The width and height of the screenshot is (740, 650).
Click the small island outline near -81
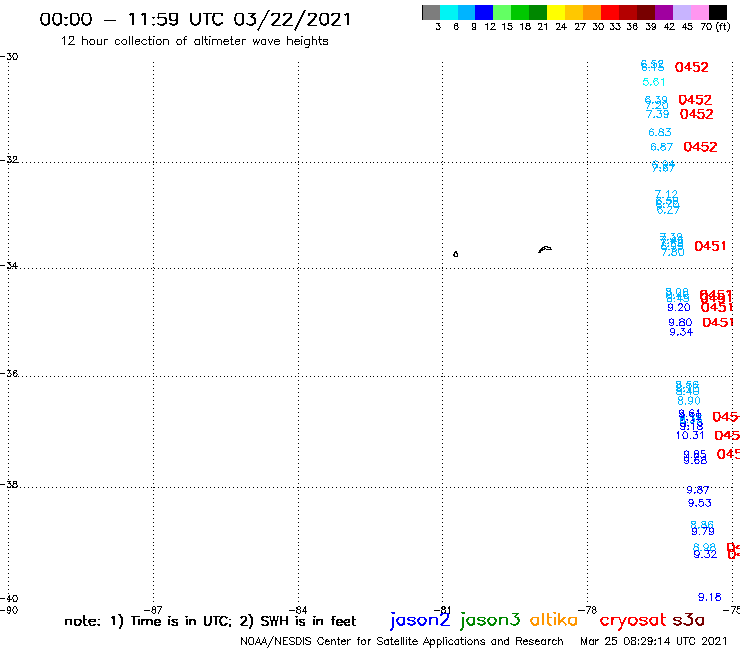coord(455,254)
